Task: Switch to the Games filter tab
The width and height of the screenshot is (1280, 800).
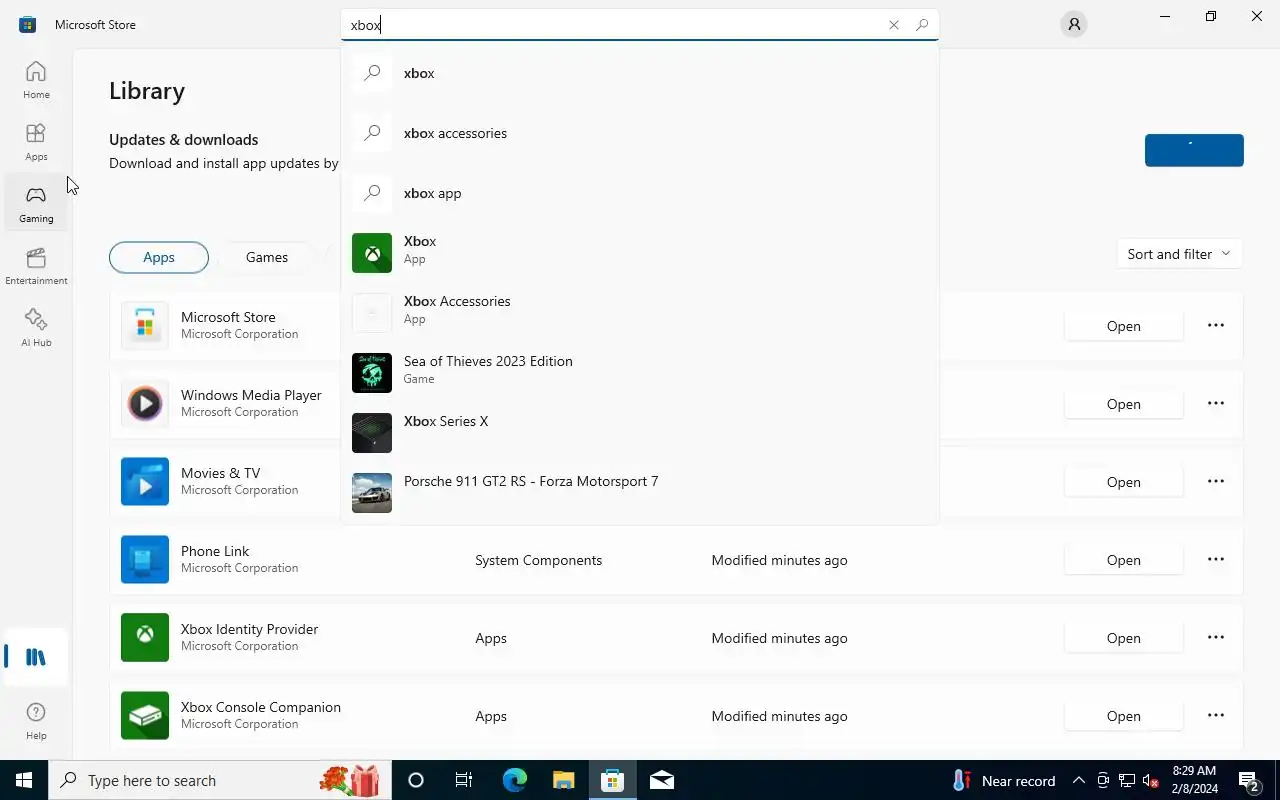Action: coord(267,257)
